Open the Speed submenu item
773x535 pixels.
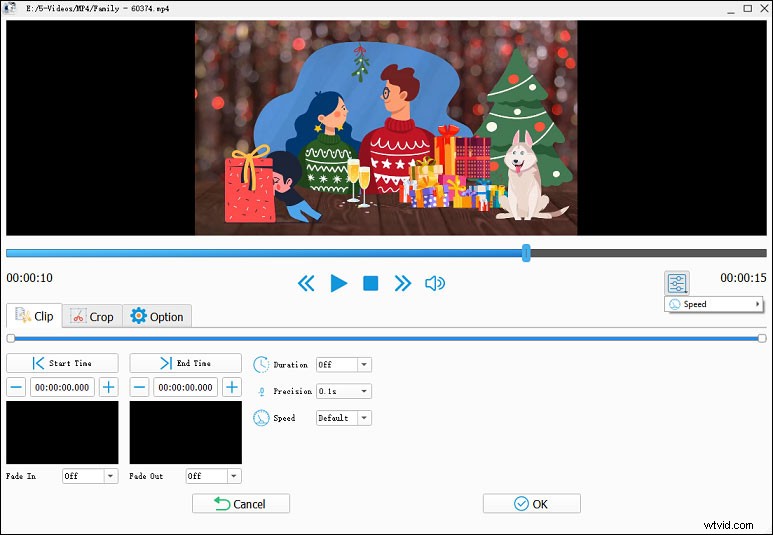tap(713, 304)
